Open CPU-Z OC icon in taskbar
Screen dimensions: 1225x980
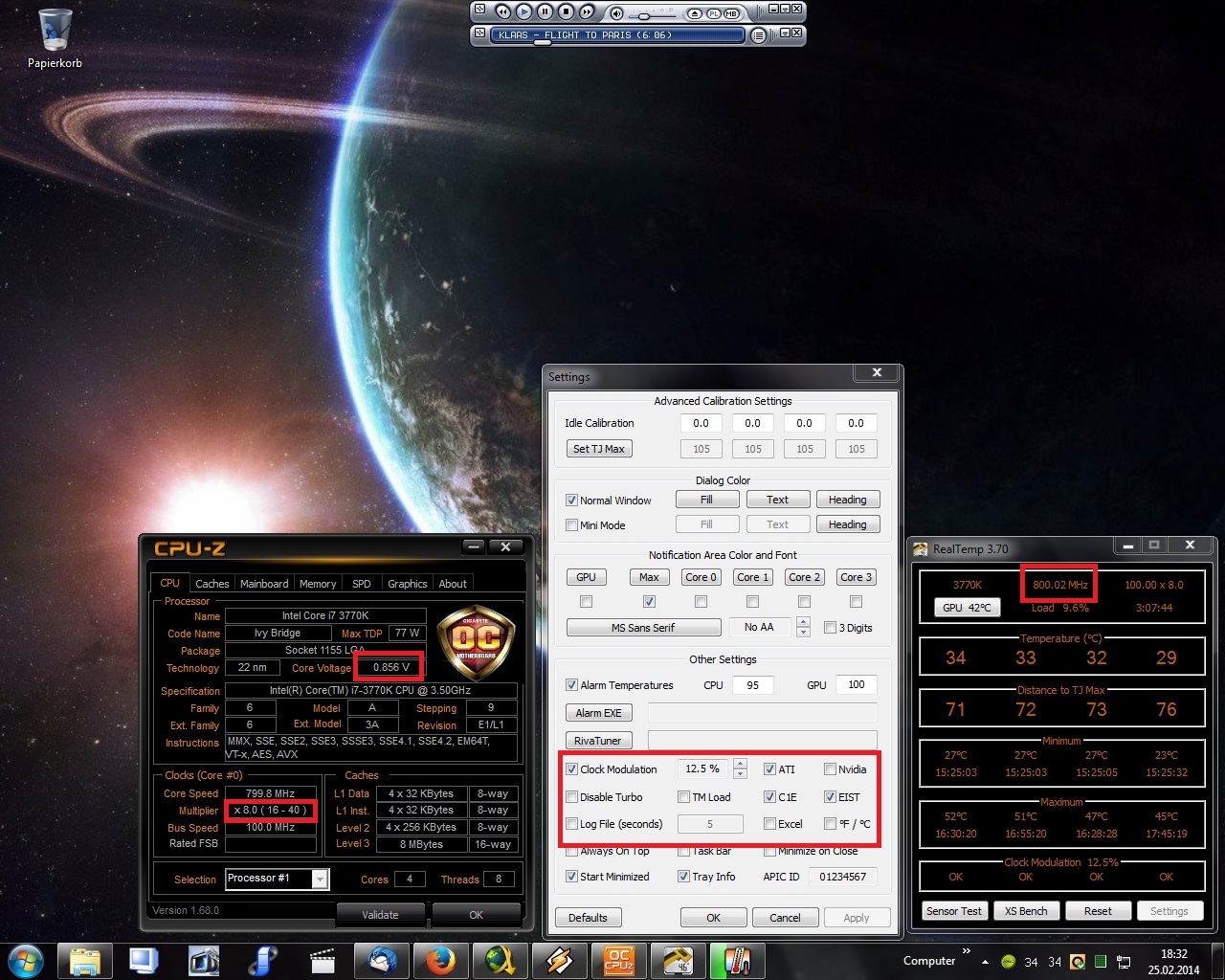point(619,961)
